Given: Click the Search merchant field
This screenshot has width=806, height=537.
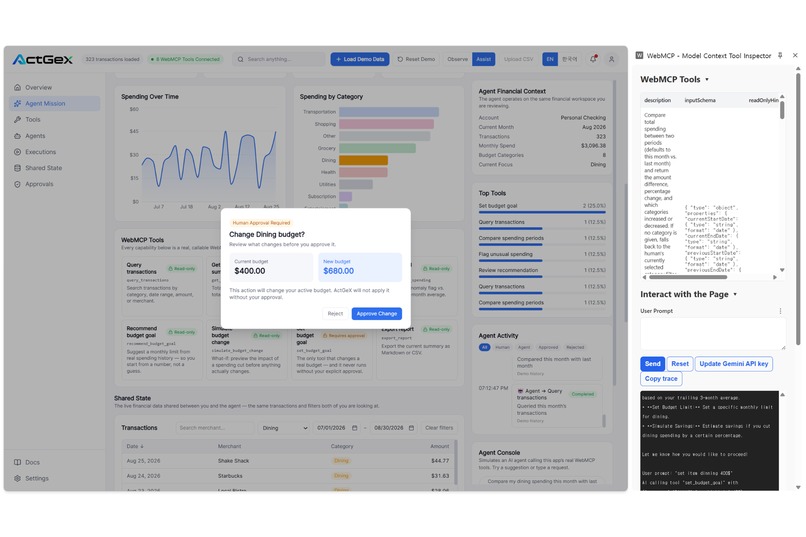Looking at the screenshot, I should coord(215,428).
